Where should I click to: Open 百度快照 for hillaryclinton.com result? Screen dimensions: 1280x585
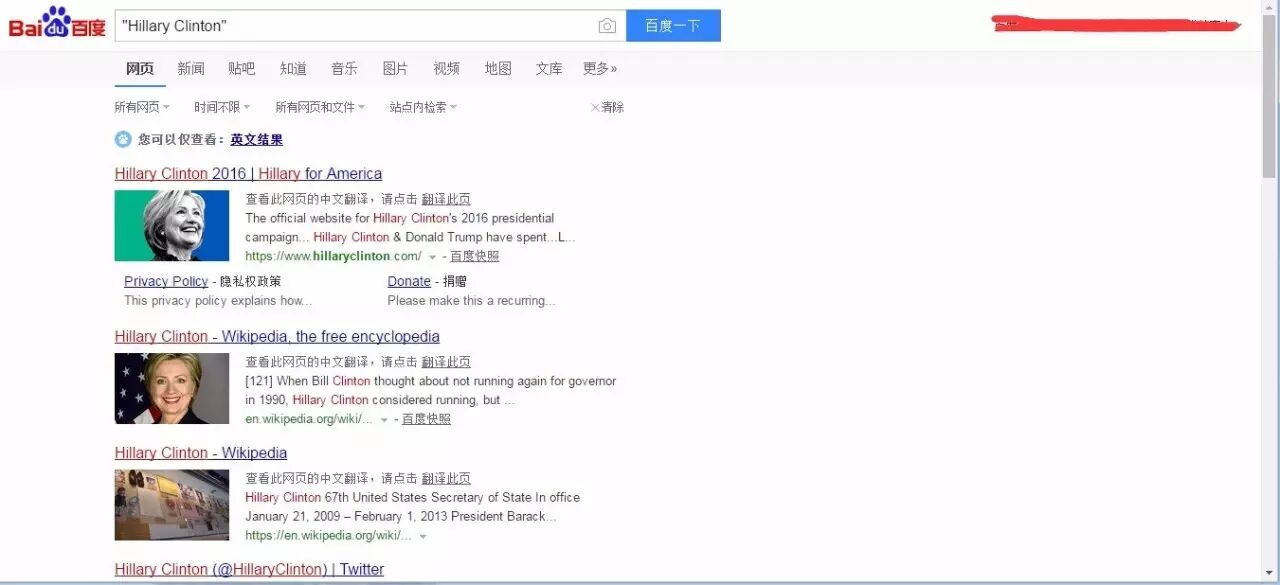click(474, 256)
